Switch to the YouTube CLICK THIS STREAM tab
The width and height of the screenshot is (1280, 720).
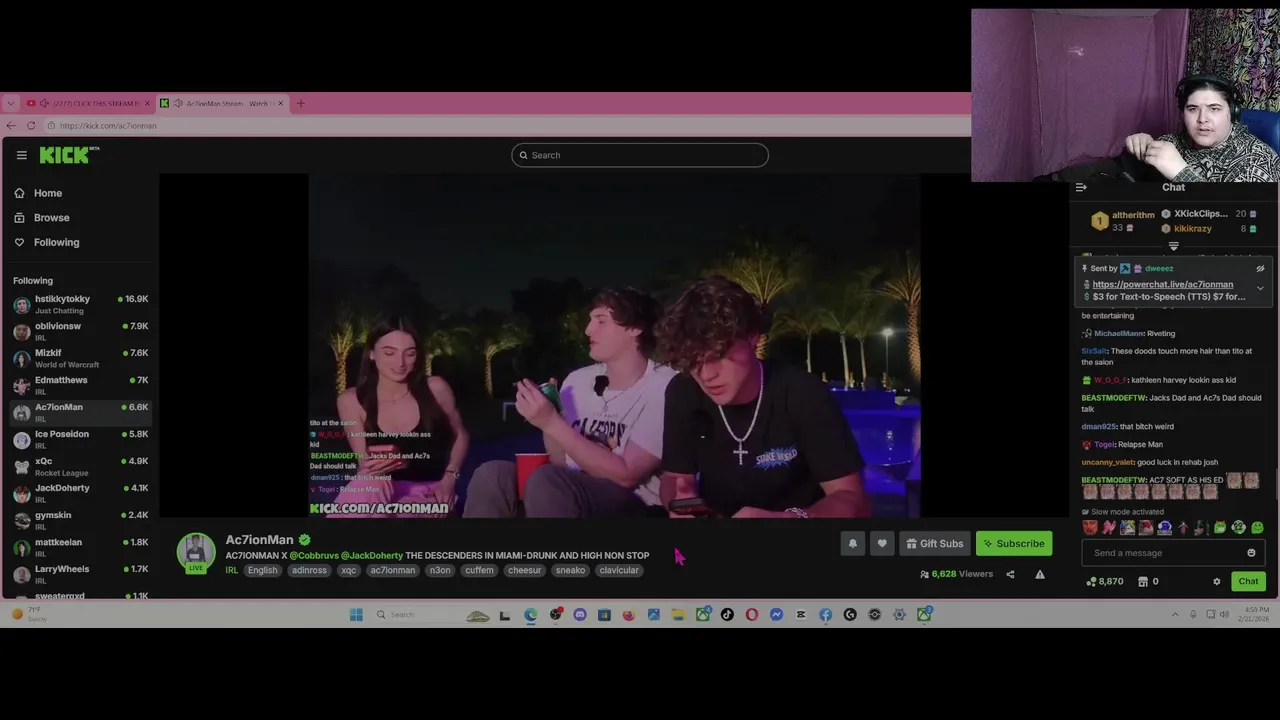tap(88, 103)
